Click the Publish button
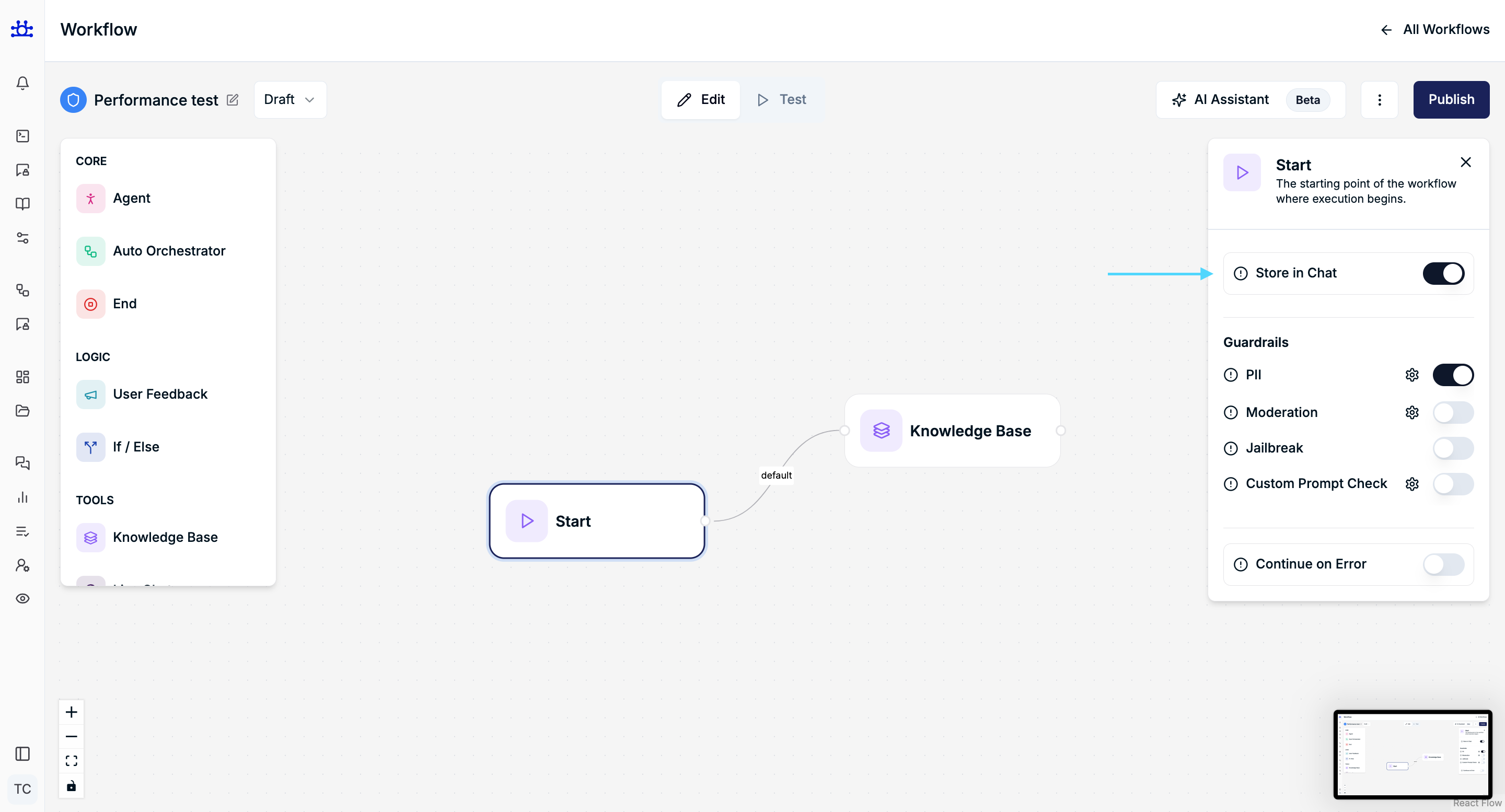The height and width of the screenshot is (812, 1505). 1451,100
